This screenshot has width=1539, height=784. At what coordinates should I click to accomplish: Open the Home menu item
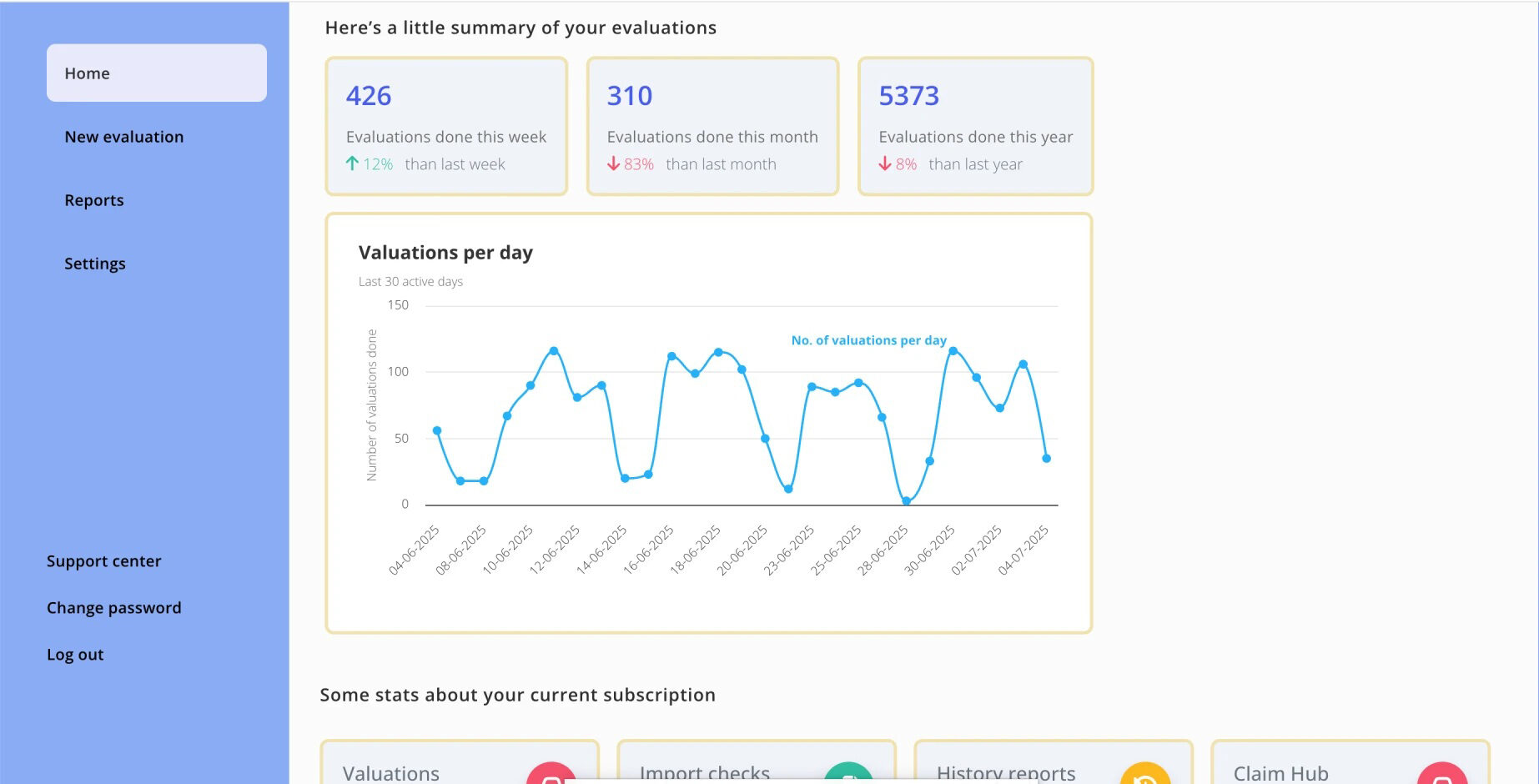(x=157, y=73)
